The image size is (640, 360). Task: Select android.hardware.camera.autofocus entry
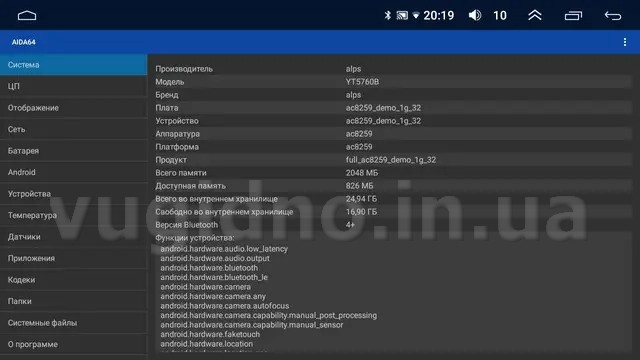tap(225, 306)
